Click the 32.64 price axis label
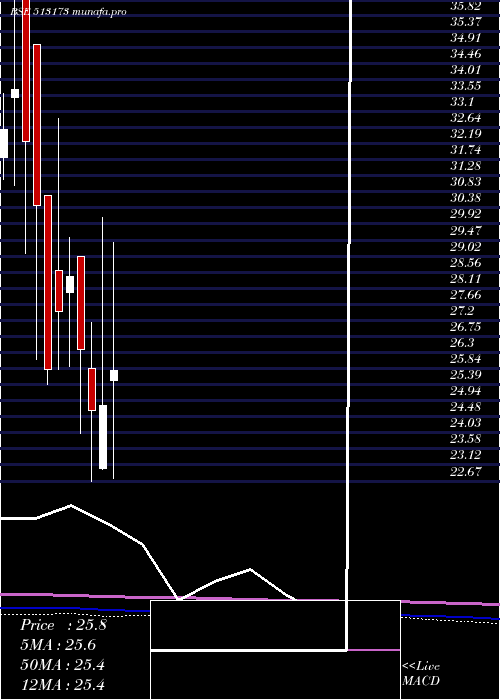This screenshot has height=700, width=500. tap(466, 118)
